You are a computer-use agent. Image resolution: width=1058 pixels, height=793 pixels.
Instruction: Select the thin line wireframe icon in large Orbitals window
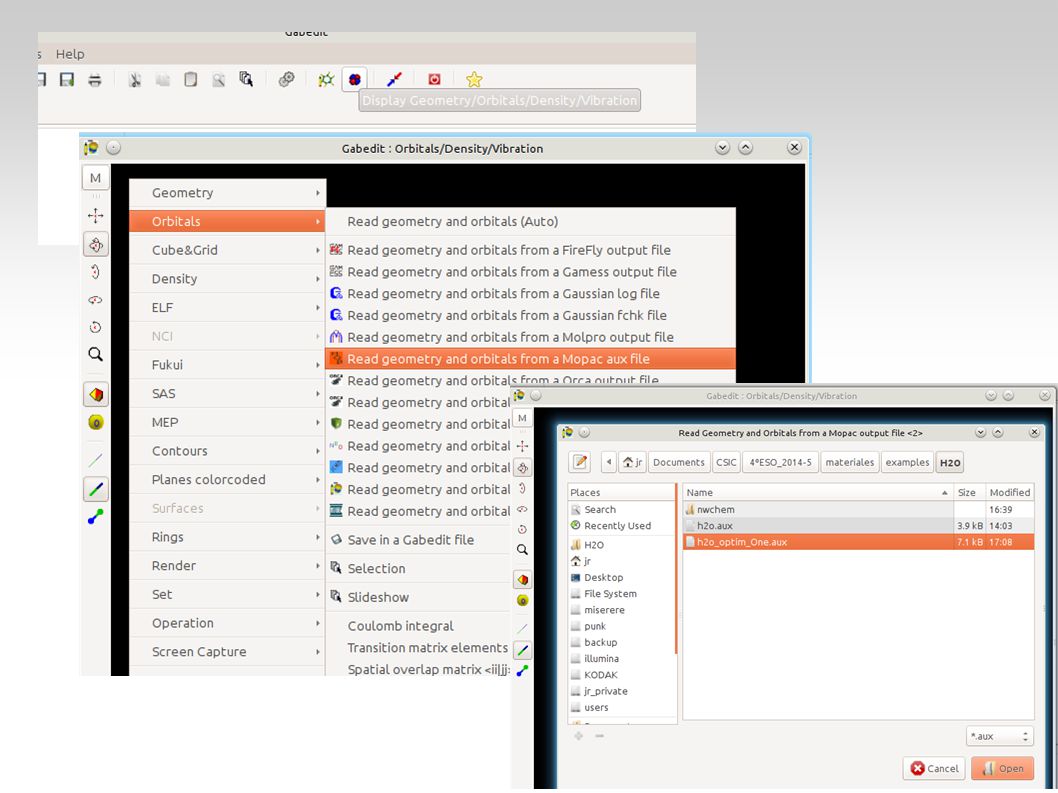[x=95, y=461]
